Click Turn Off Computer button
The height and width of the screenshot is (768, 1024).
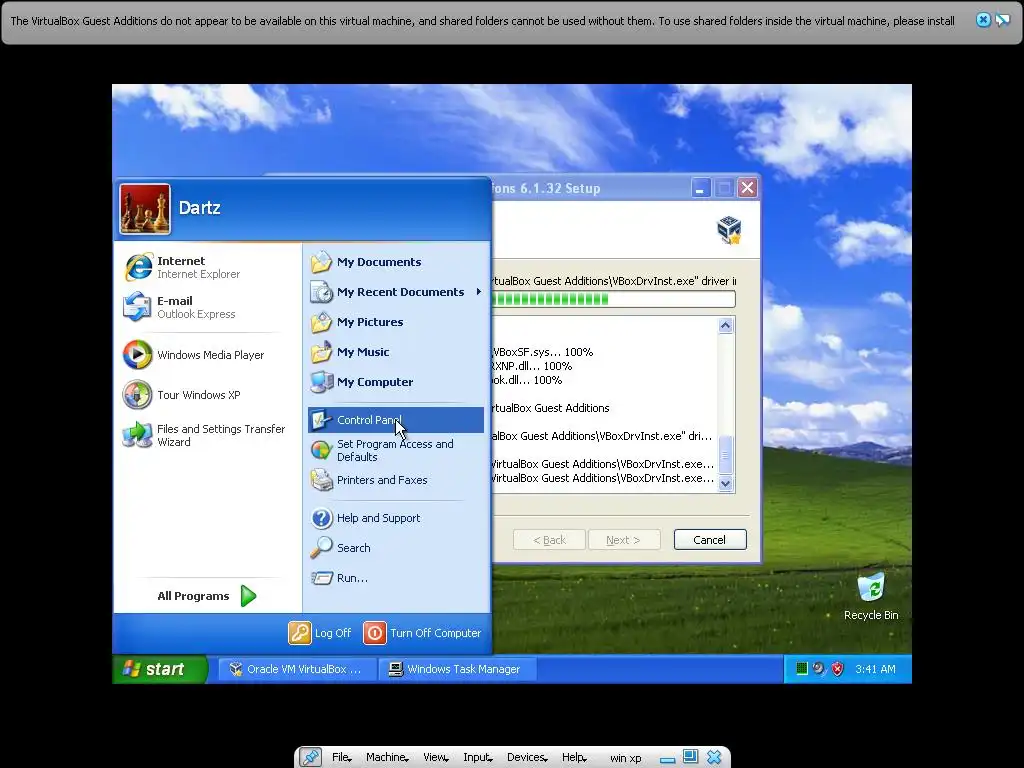click(x=423, y=633)
